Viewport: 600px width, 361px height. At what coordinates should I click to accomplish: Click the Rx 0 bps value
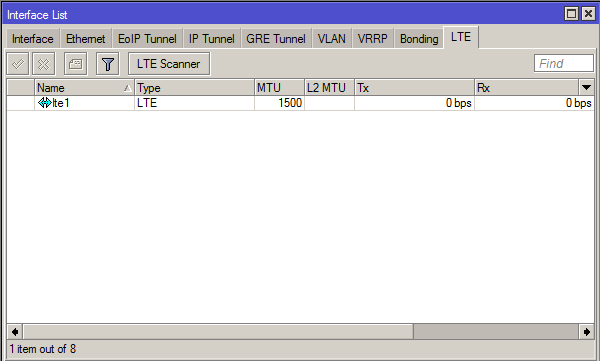tap(579, 103)
